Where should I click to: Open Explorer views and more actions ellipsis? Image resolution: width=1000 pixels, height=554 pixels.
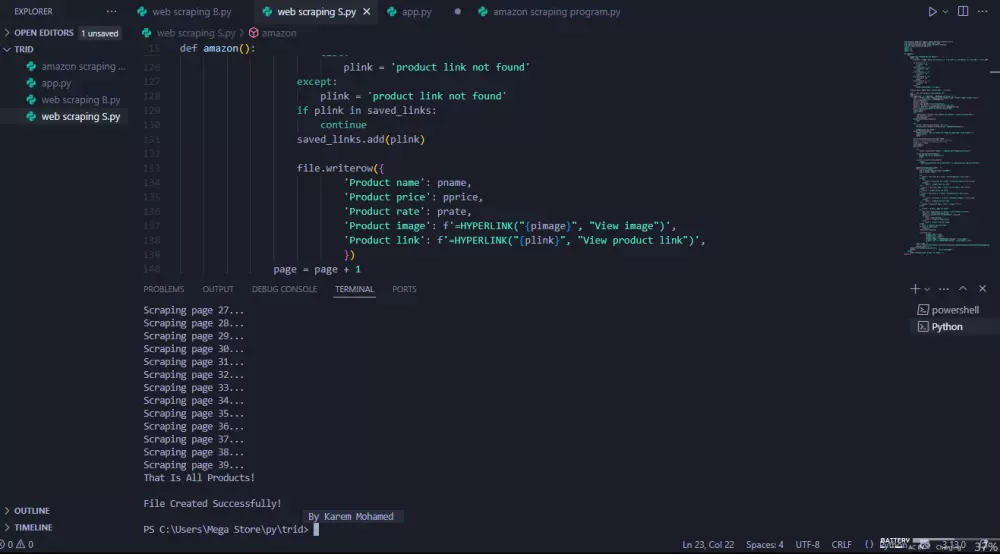(x=112, y=11)
